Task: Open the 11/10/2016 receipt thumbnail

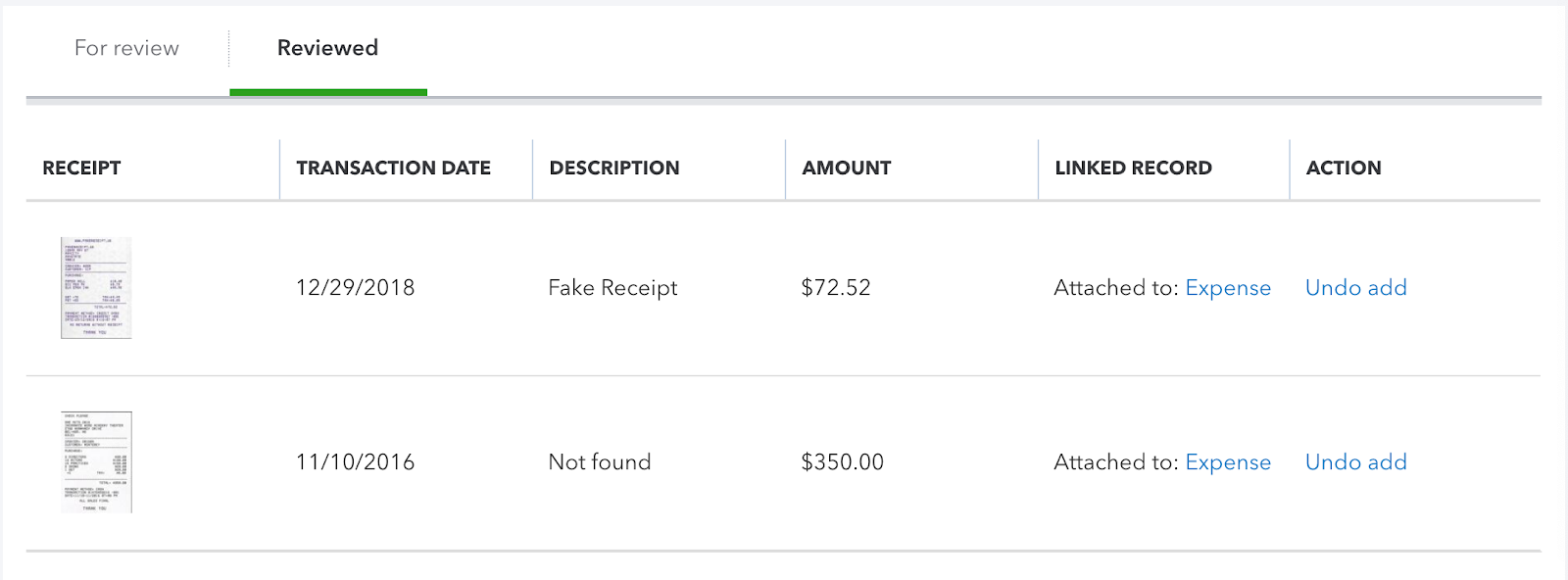Action: pos(96,462)
